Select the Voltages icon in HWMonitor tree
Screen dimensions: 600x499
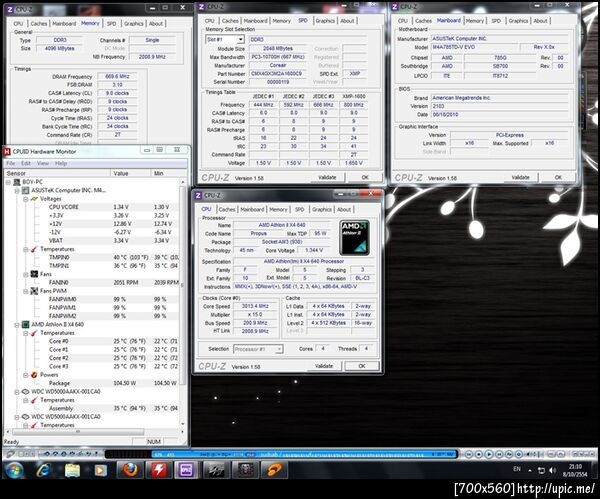(34, 199)
